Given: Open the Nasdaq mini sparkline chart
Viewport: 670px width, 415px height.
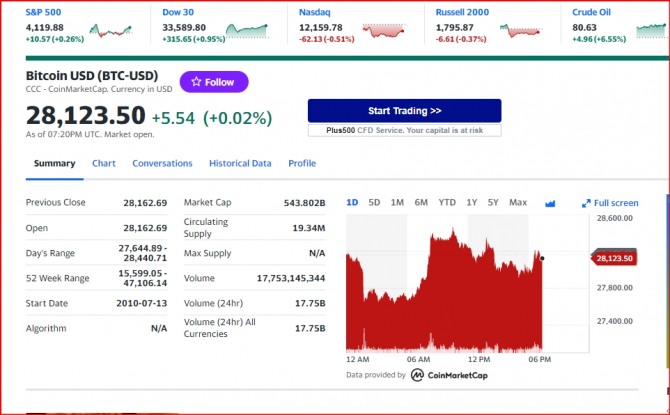Looking at the screenshot, I should (383, 31).
